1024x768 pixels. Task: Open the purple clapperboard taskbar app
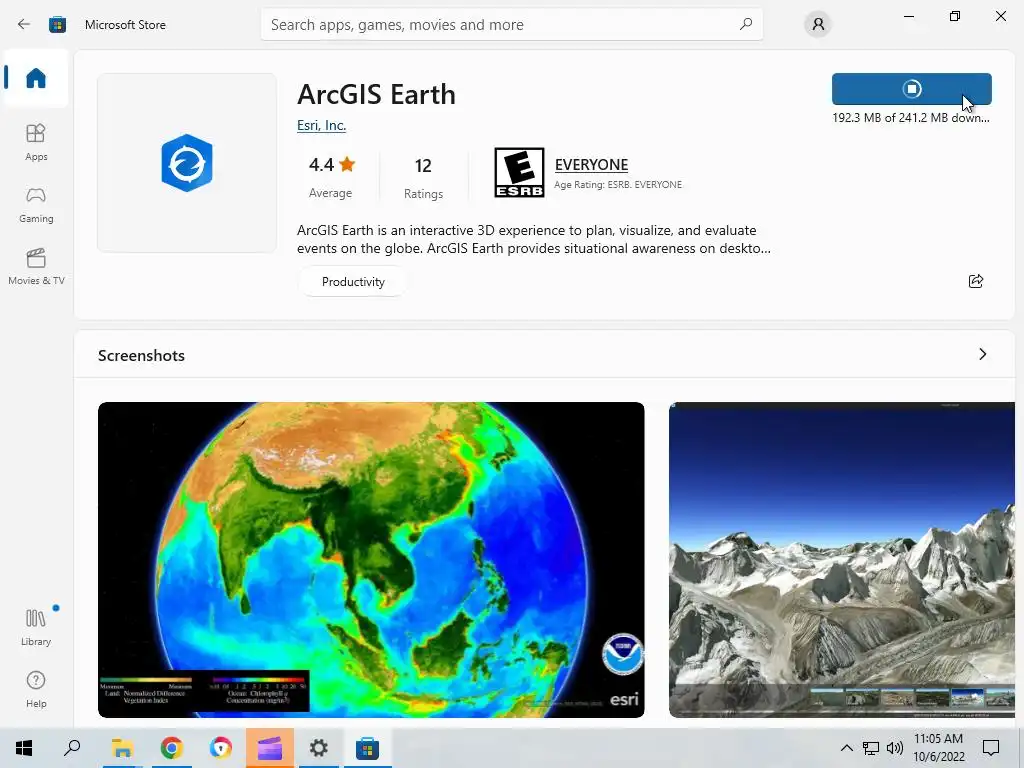[270, 748]
